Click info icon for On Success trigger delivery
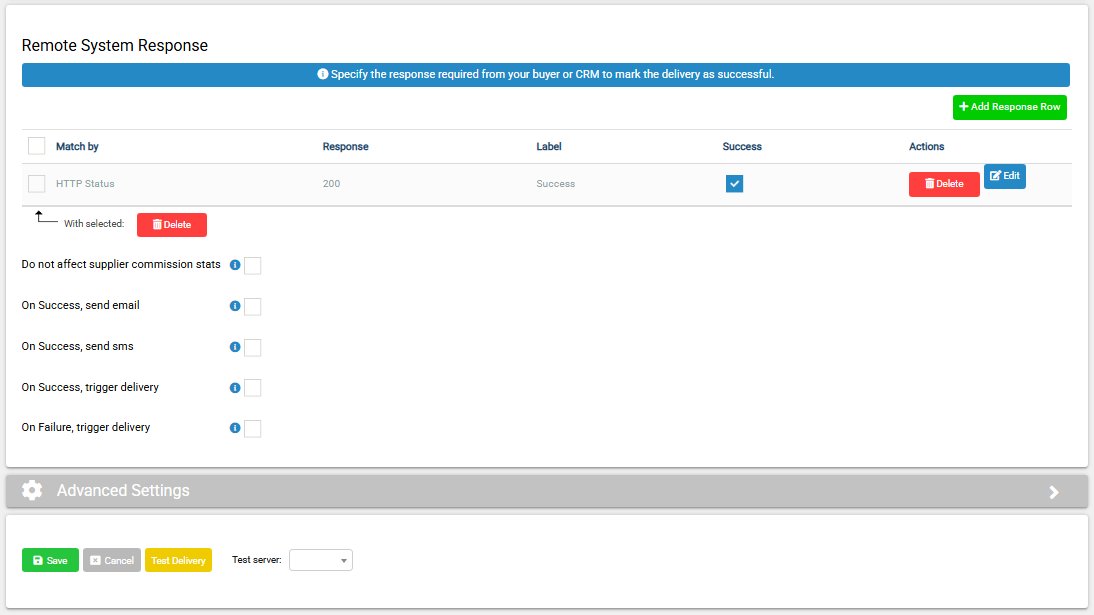 235,388
